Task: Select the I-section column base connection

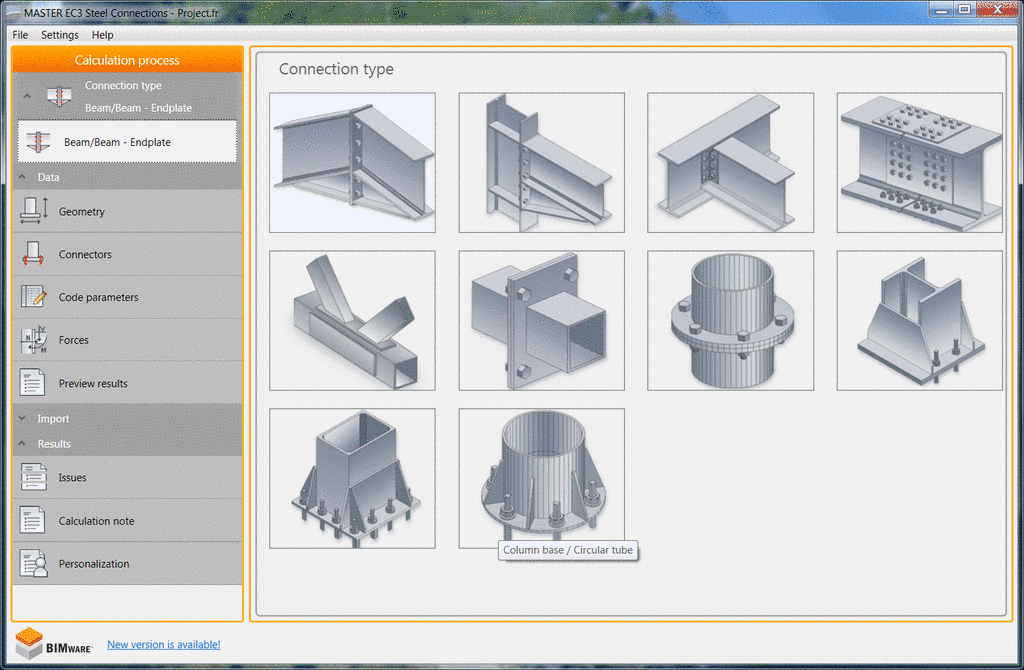Action: [x=920, y=321]
